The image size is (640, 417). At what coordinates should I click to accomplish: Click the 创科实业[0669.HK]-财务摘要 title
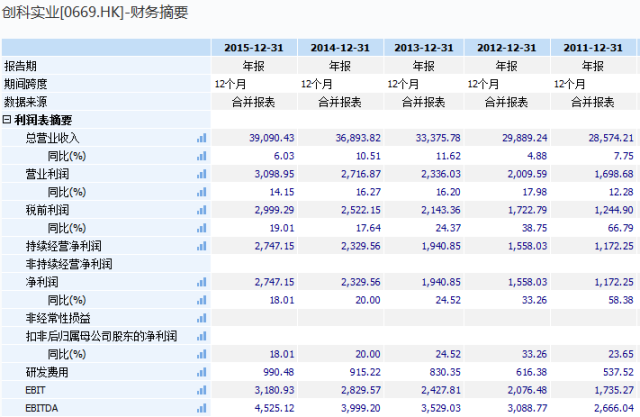click(x=95, y=12)
